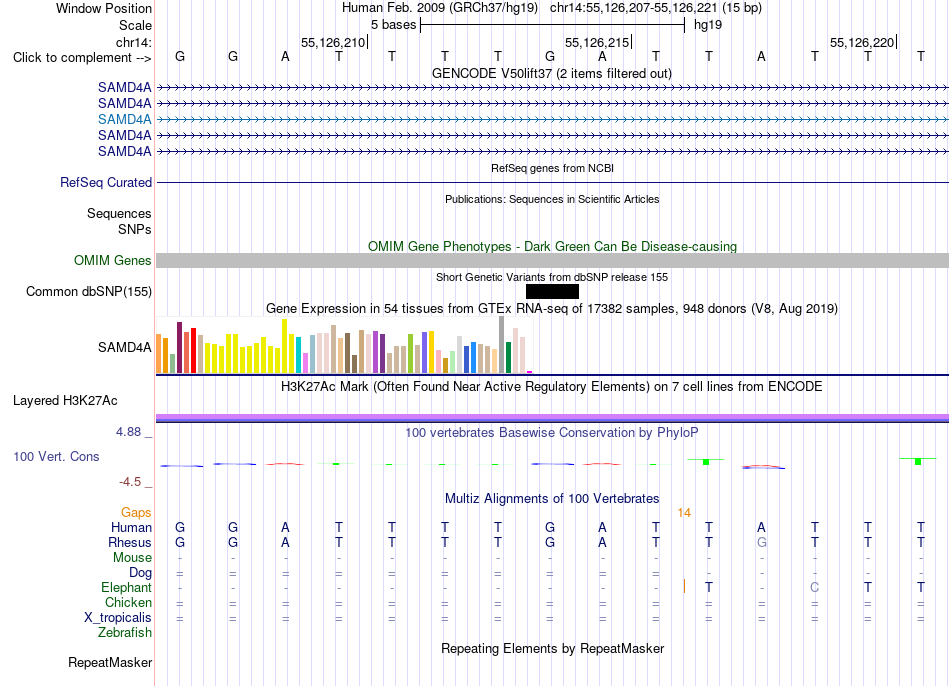Click the Scale label
950x686 pixels.
coord(135,25)
